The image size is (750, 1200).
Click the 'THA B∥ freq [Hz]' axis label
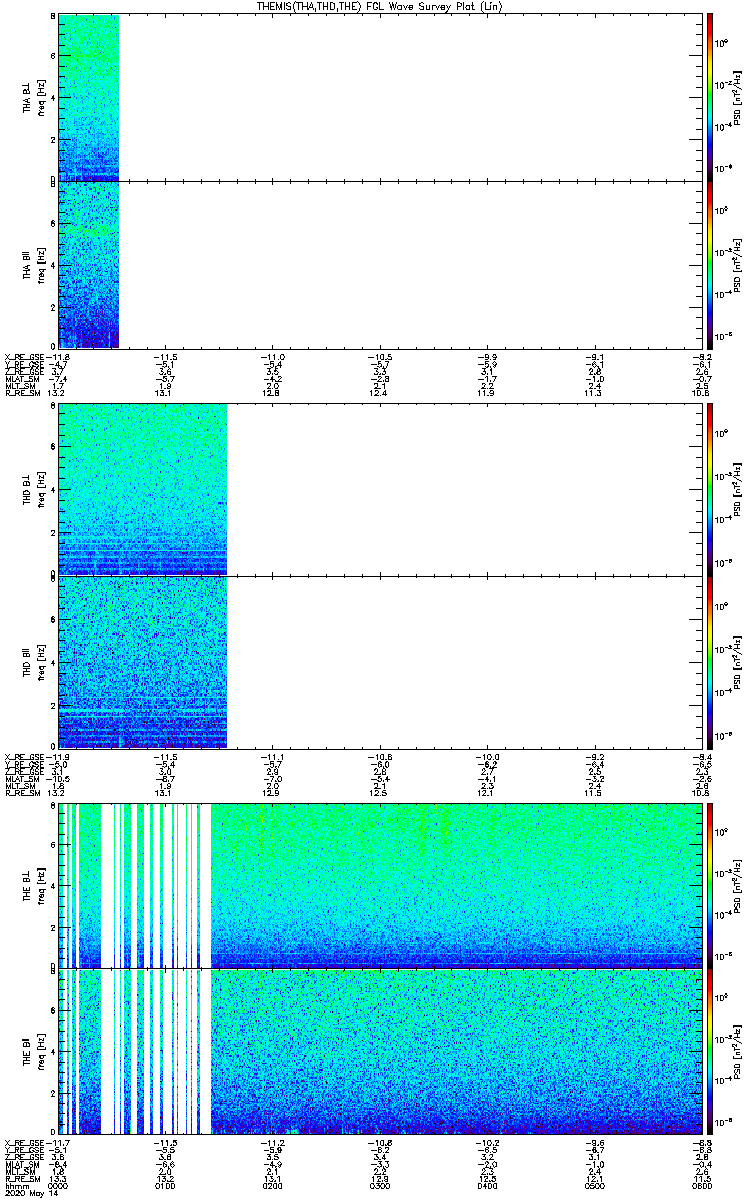coord(33,265)
